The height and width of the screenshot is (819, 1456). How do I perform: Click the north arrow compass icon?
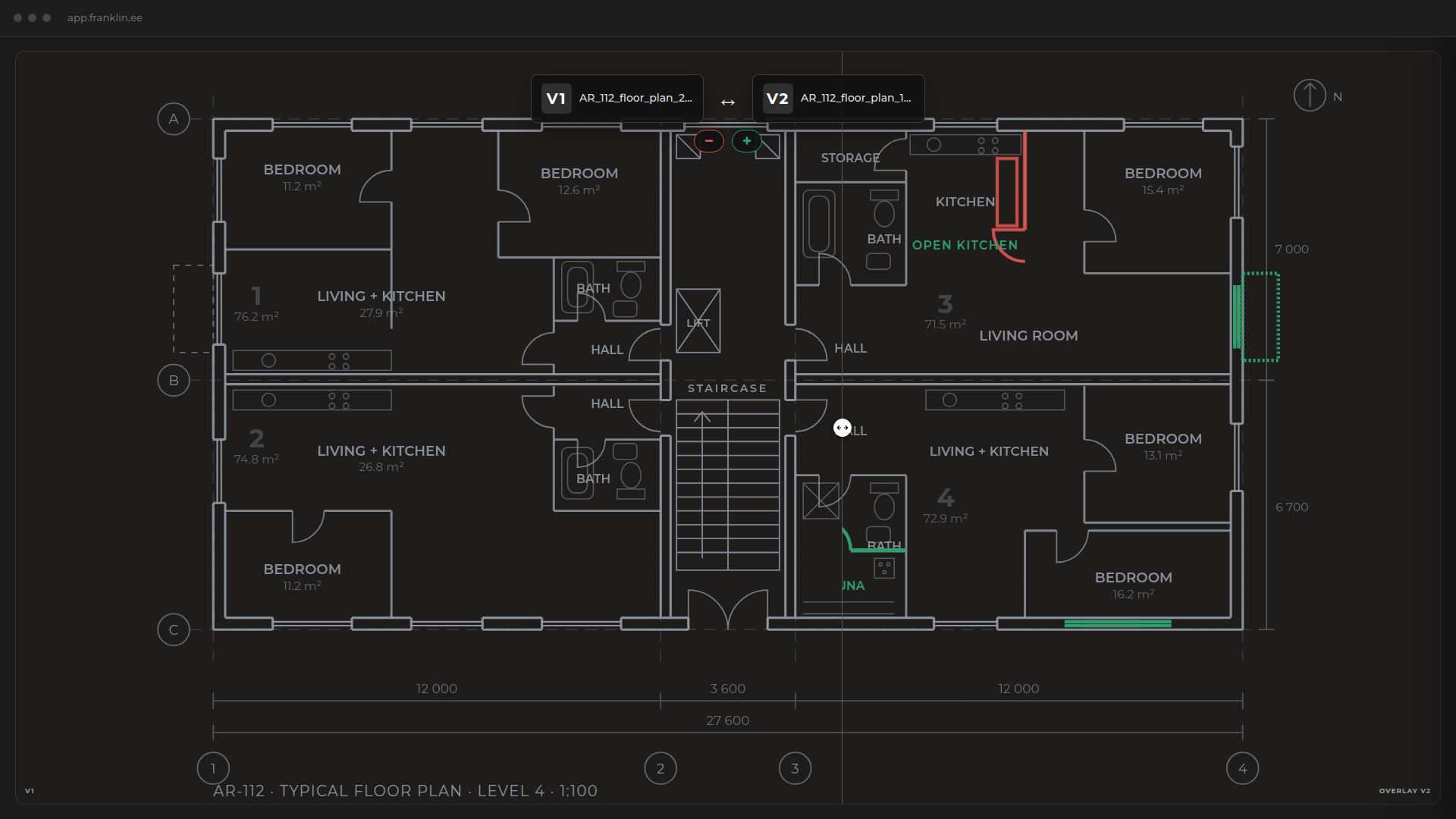pyautogui.click(x=1310, y=96)
